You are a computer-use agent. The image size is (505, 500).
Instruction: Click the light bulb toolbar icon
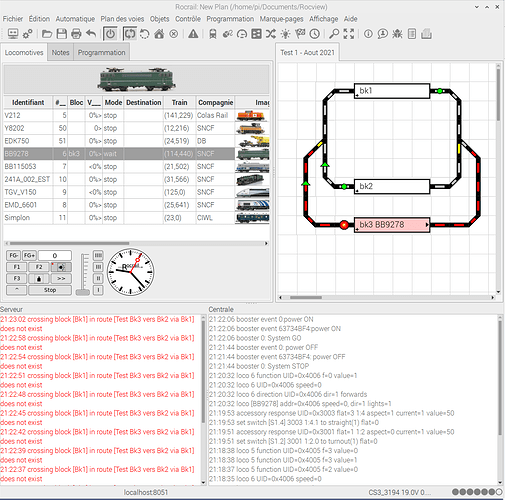pyautogui.click(x=285, y=34)
